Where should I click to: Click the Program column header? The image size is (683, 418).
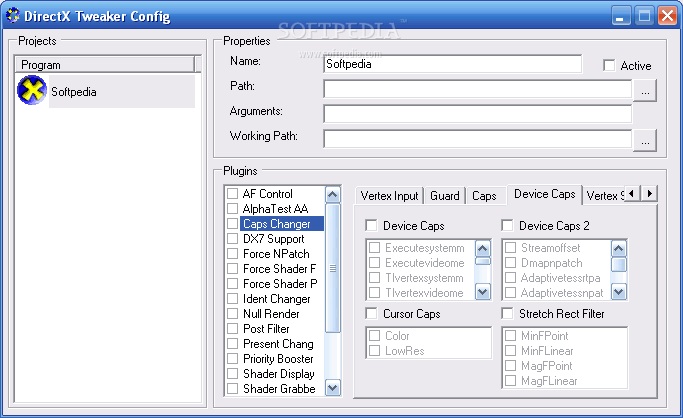pyautogui.click(x=105, y=64)
